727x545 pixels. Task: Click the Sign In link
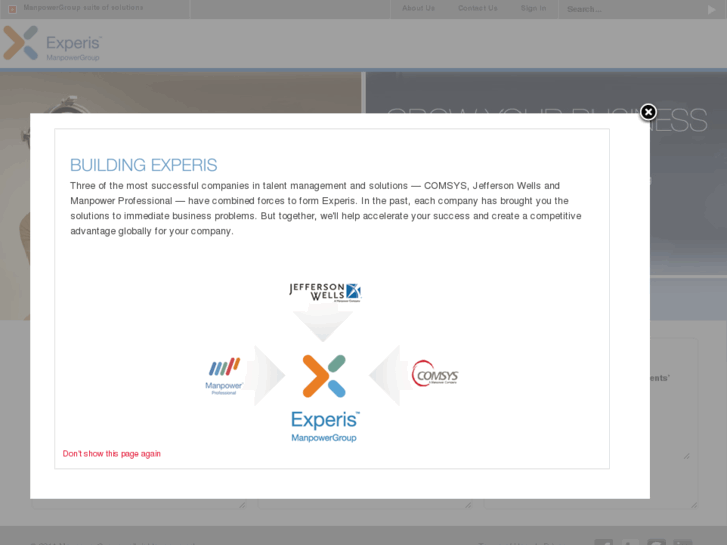[533, 8]
